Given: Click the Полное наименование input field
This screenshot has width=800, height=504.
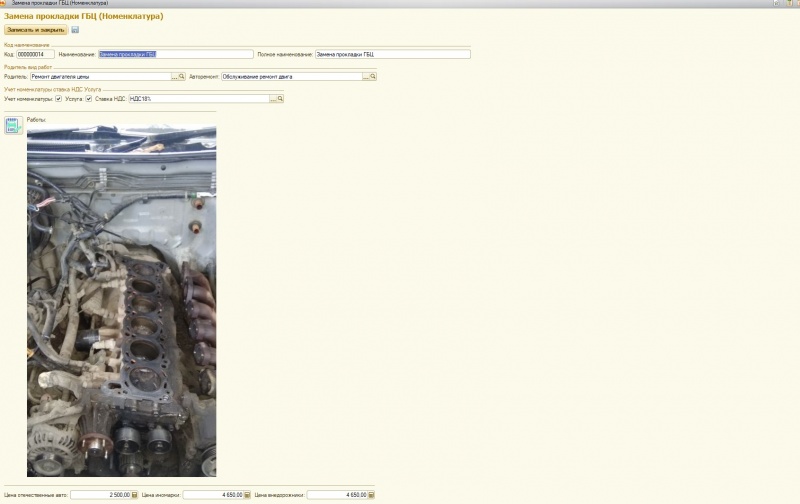Looking at the screenshot, I should pyautogui.click(x=392, y=54).
